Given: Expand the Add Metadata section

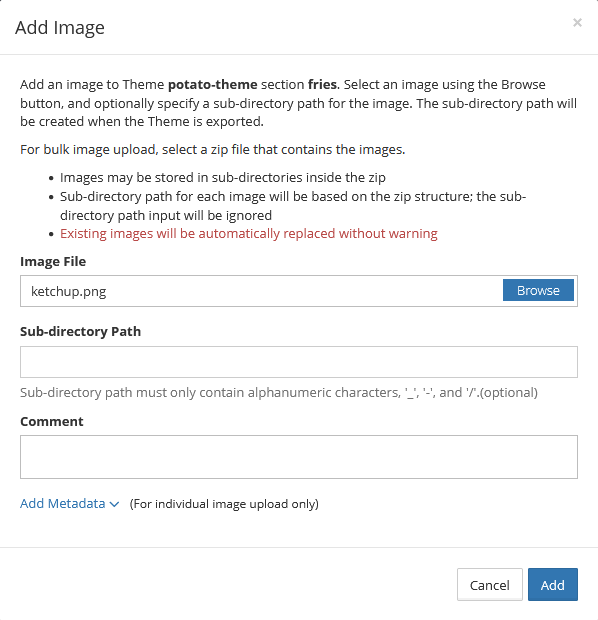Looking at the screenshot, I should pyautogui.click(x=62, y=504).
